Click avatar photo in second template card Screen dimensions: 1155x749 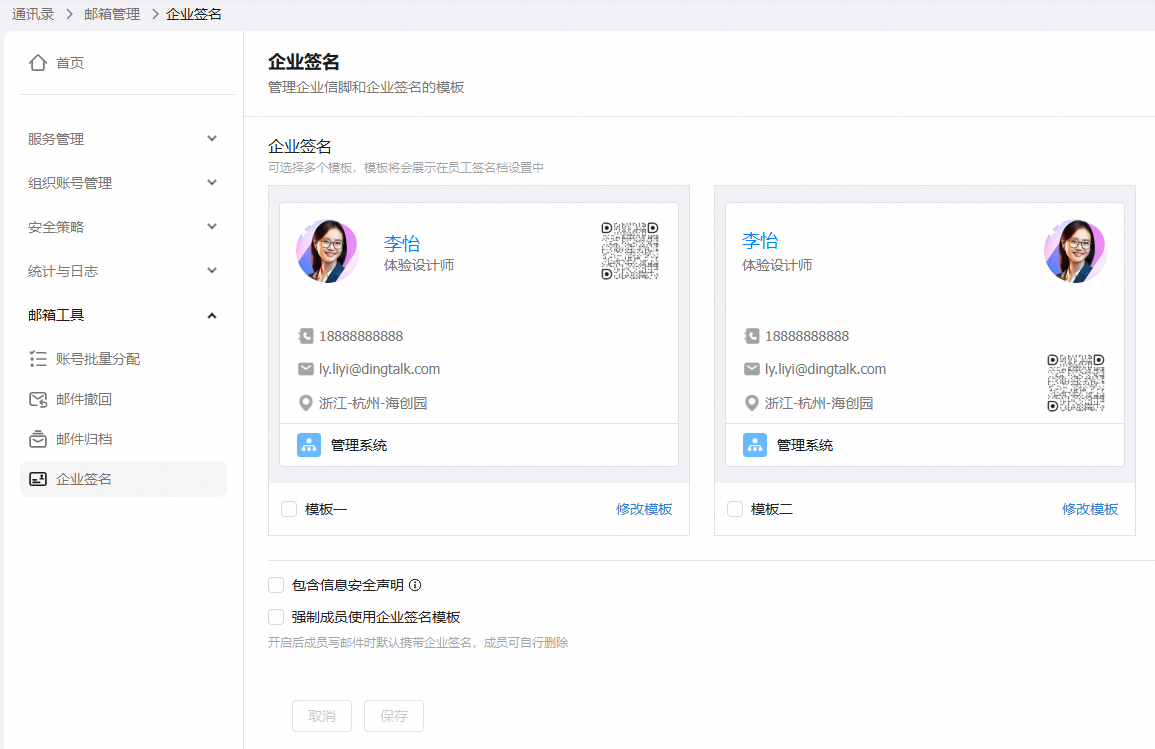[1075, 251]
